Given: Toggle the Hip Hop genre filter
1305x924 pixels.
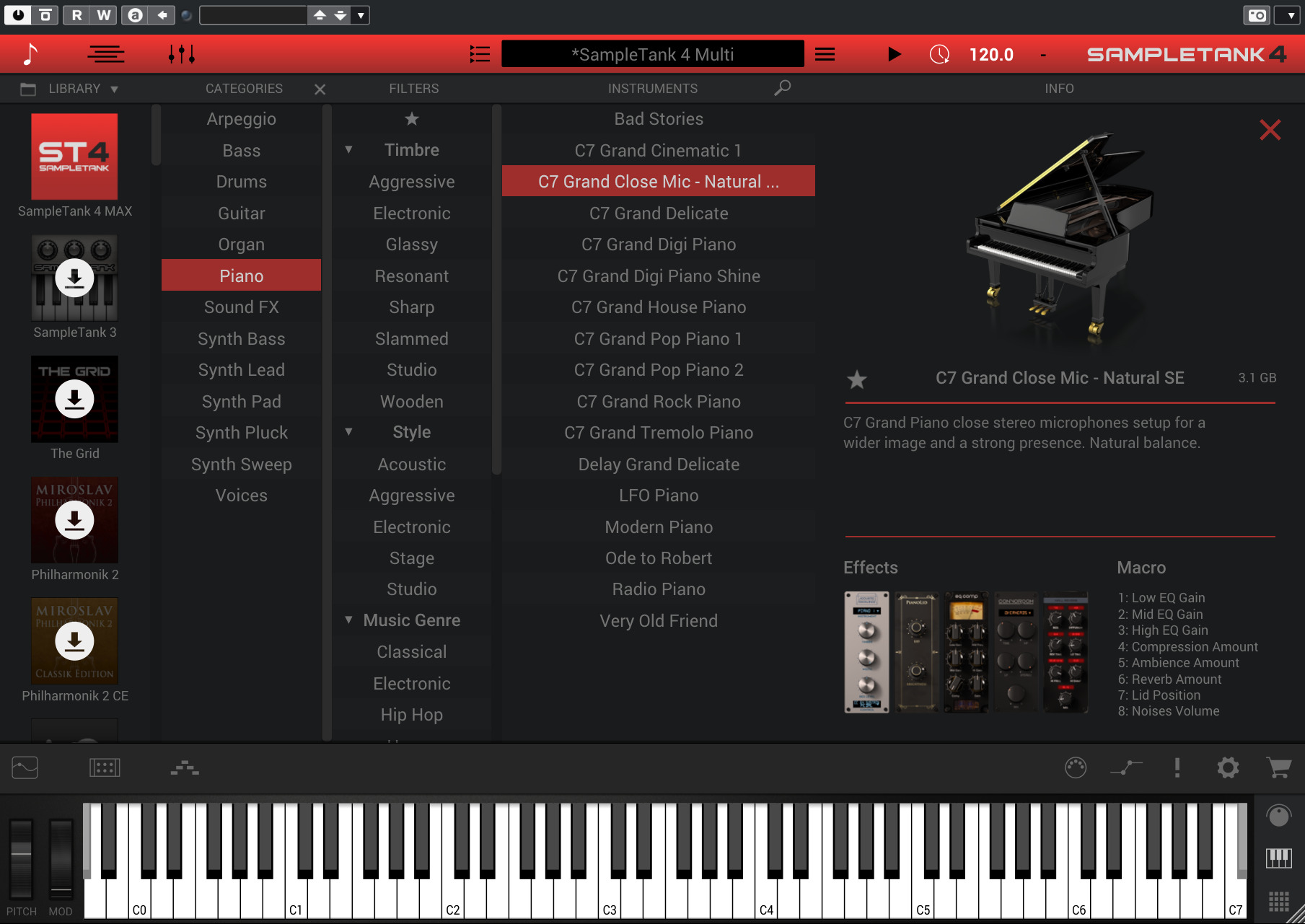Looking at the screenshot, I should point(412,715).
